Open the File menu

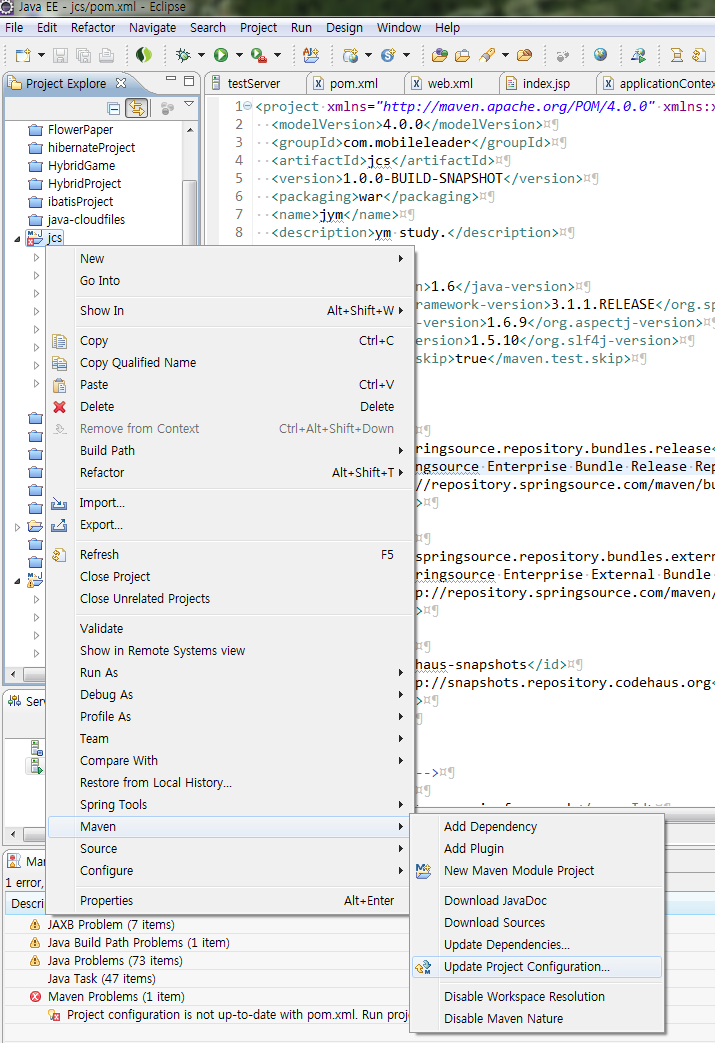tap(14, 28)
